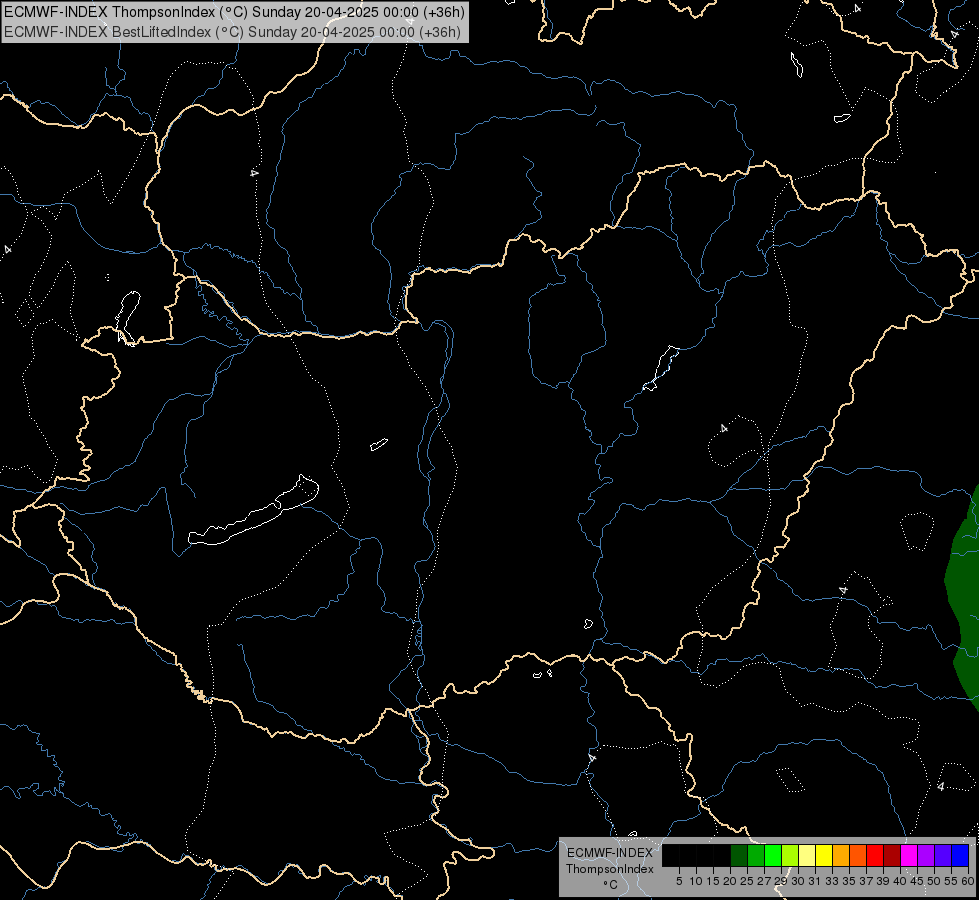Image resolution: width=979 pixels, height=900 pixels.
Task: Pick the lime 29-30 legend swatch
Action: click(x=790, y=856)
